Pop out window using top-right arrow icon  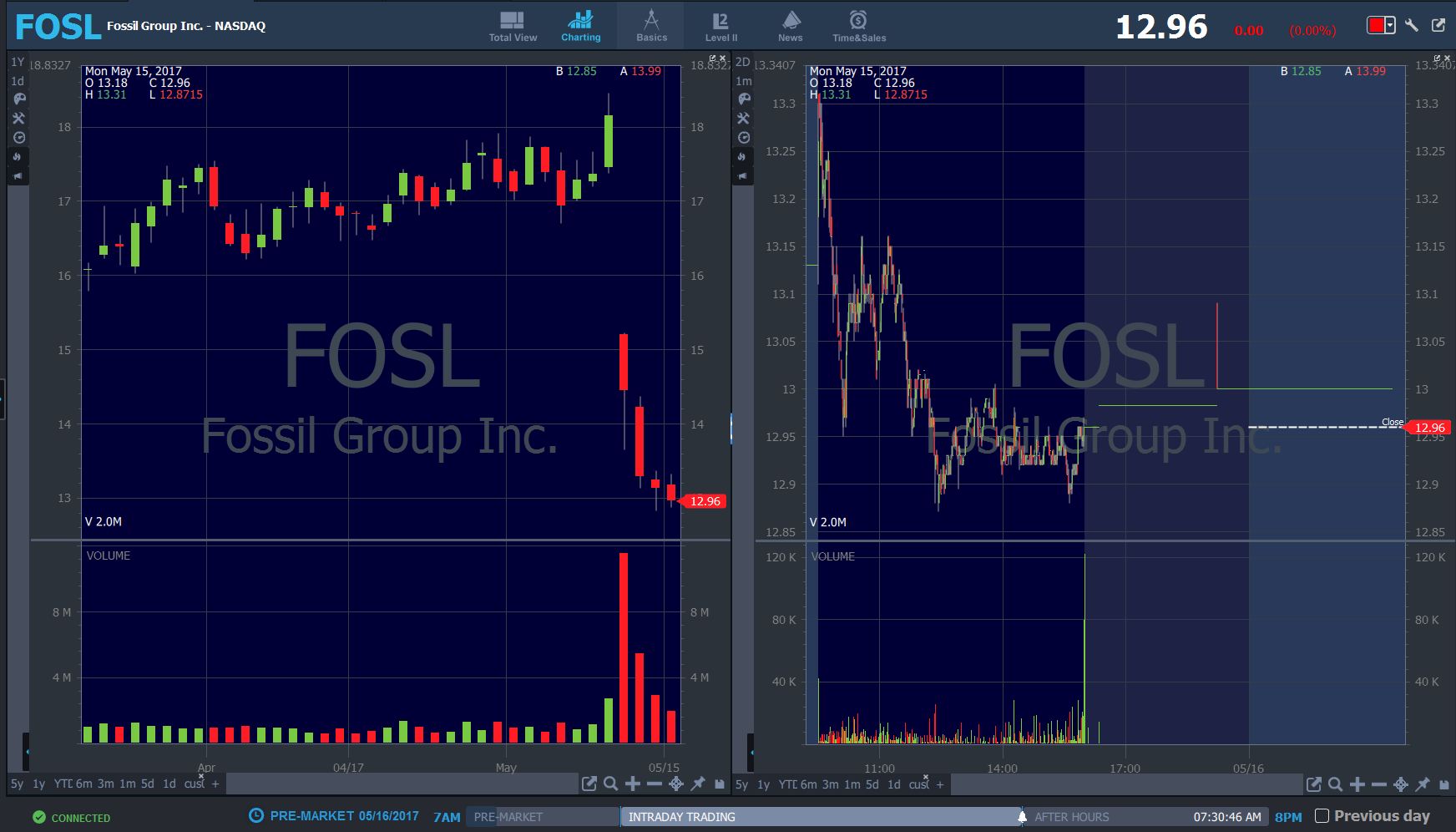[x=1438, y=25]
